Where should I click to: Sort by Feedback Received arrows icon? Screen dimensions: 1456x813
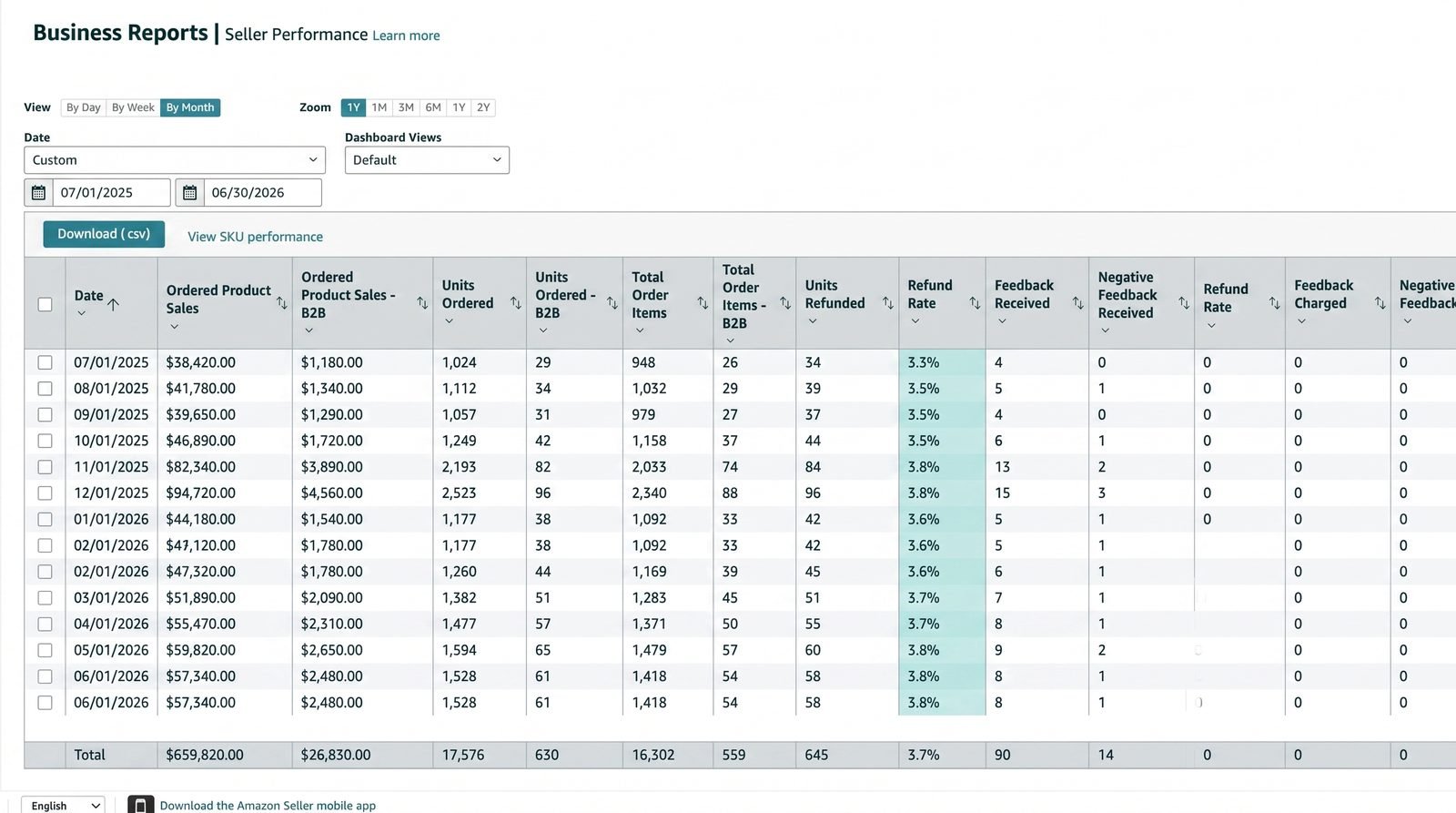pos(1077,303)
